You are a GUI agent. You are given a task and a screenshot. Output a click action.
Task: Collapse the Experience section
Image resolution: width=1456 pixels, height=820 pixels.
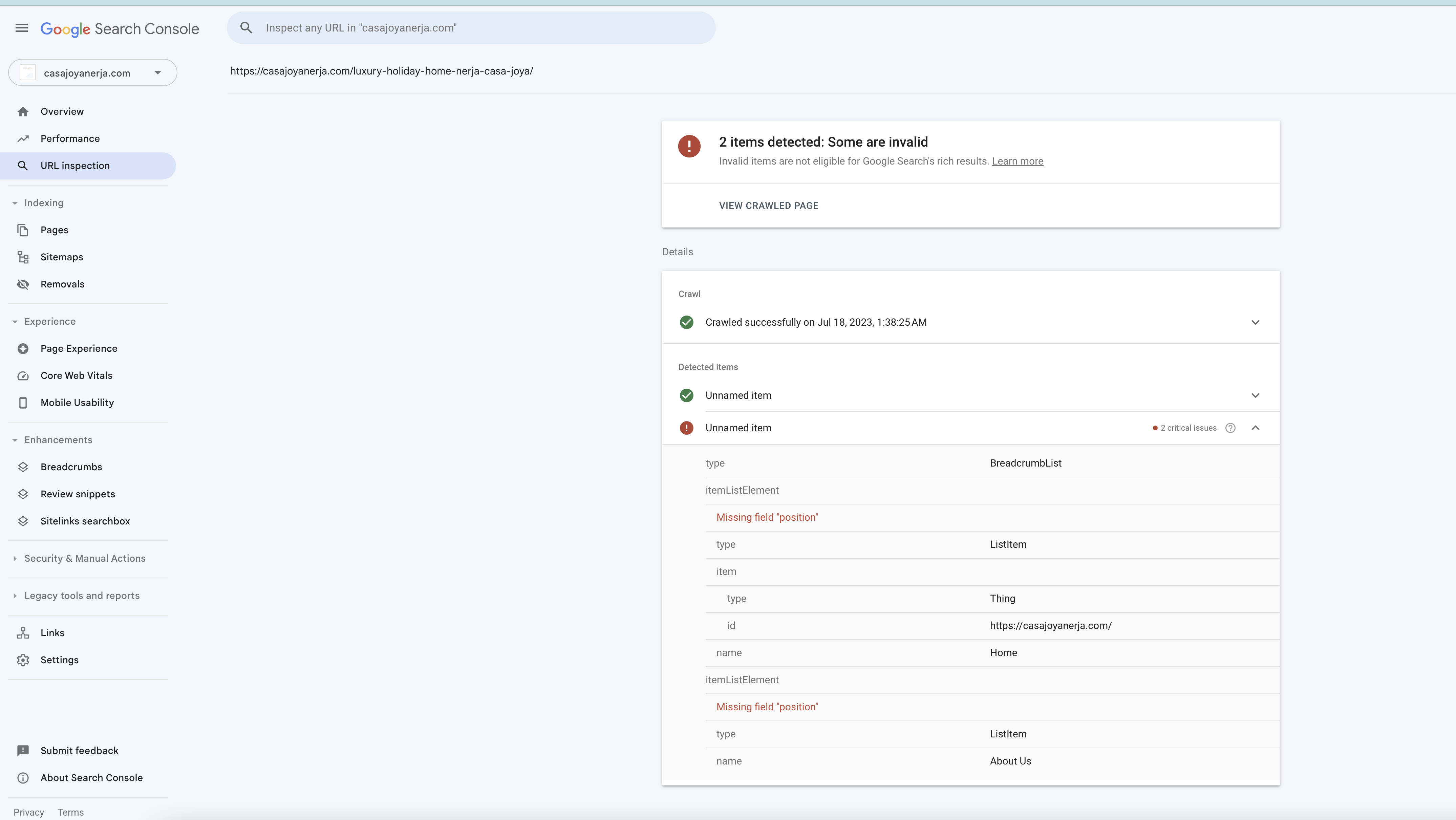[44, 322]
